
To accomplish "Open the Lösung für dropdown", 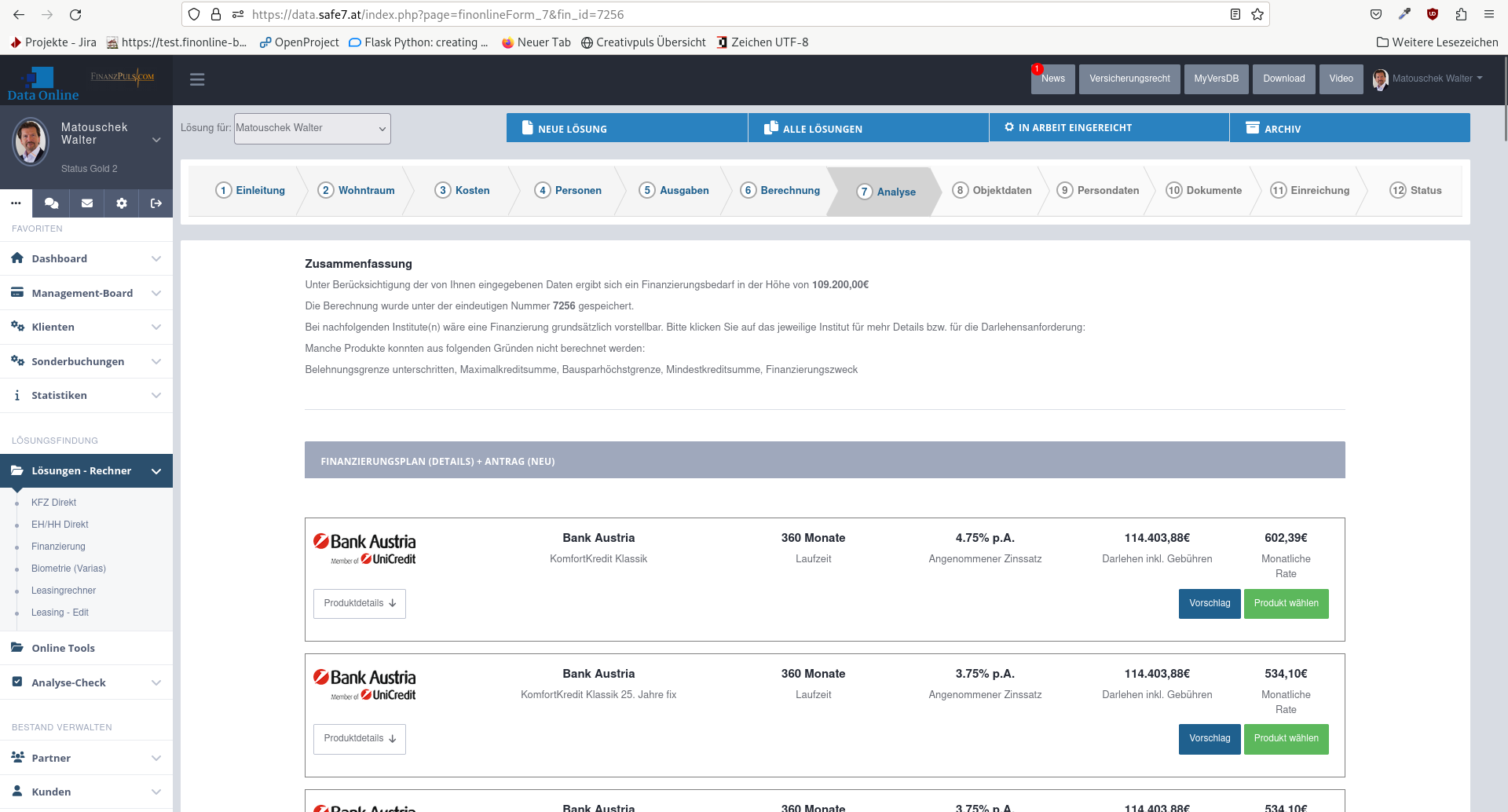I will tap(312, 128).
